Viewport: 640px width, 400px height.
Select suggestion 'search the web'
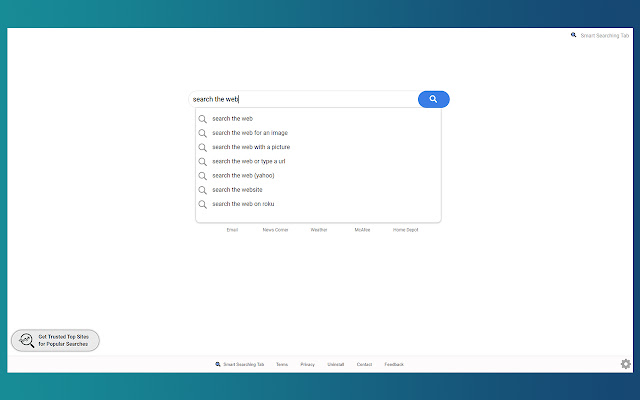pos(318,119)
